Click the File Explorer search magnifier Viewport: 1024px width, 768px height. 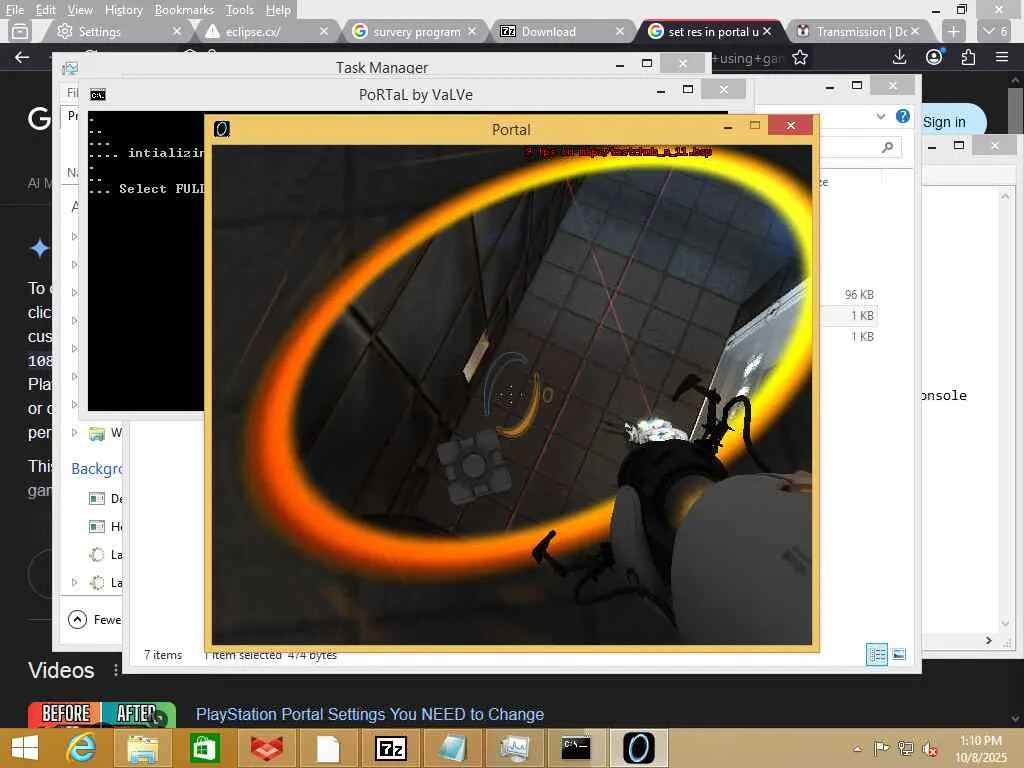tap(888, 148)
